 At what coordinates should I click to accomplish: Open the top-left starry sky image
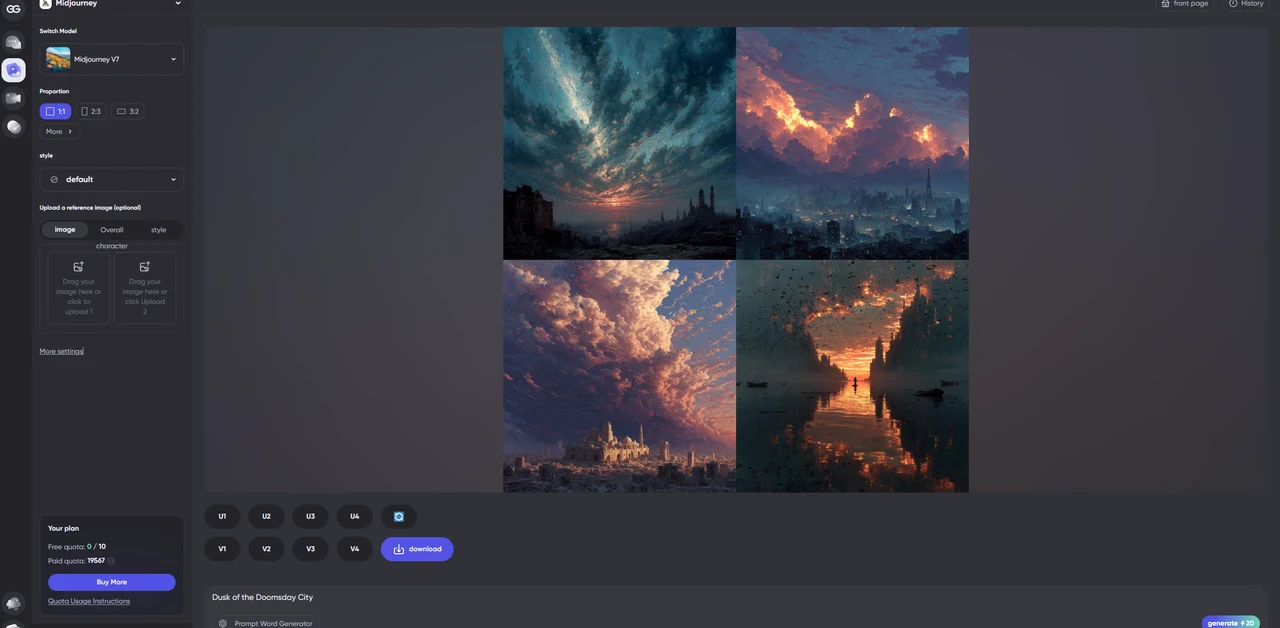[x=619, y=143]
